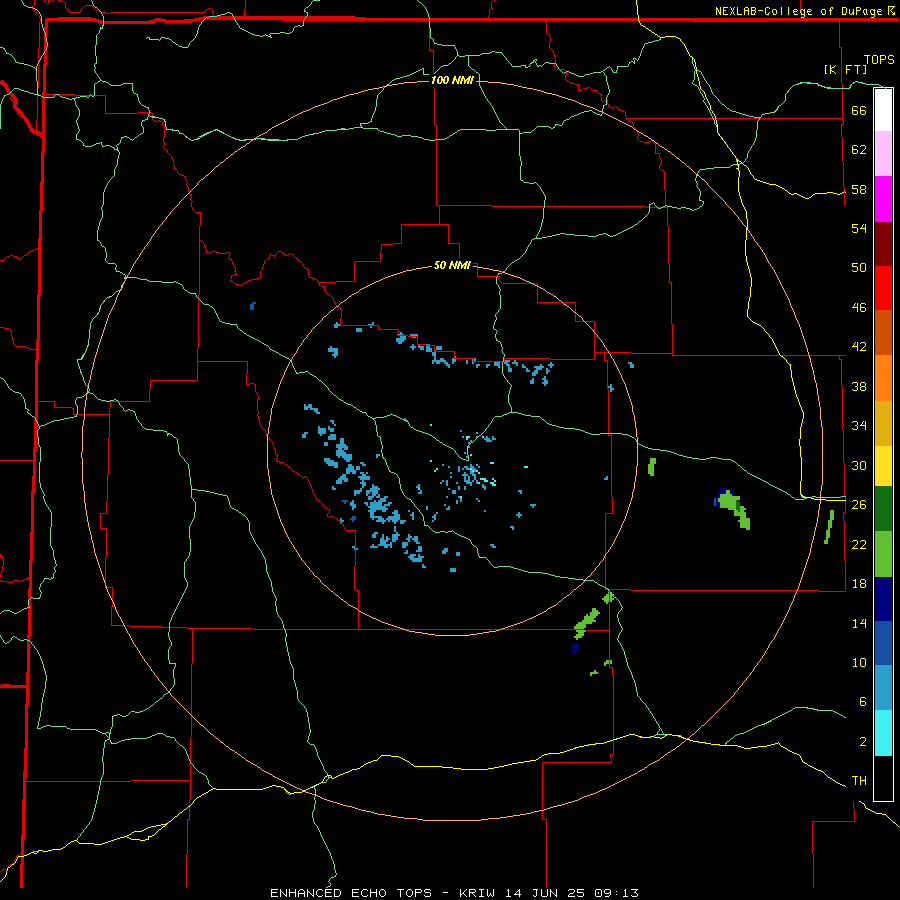Click the "TH" threshold legend label
Screen dimensions: 900x900
859,781
